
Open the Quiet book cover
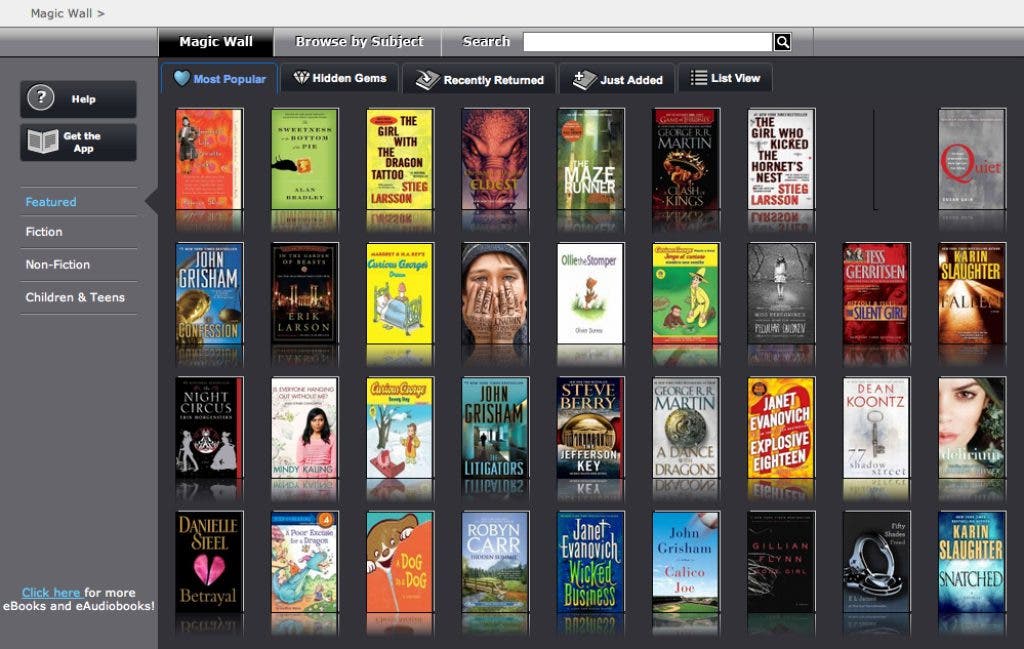point(972,159)
